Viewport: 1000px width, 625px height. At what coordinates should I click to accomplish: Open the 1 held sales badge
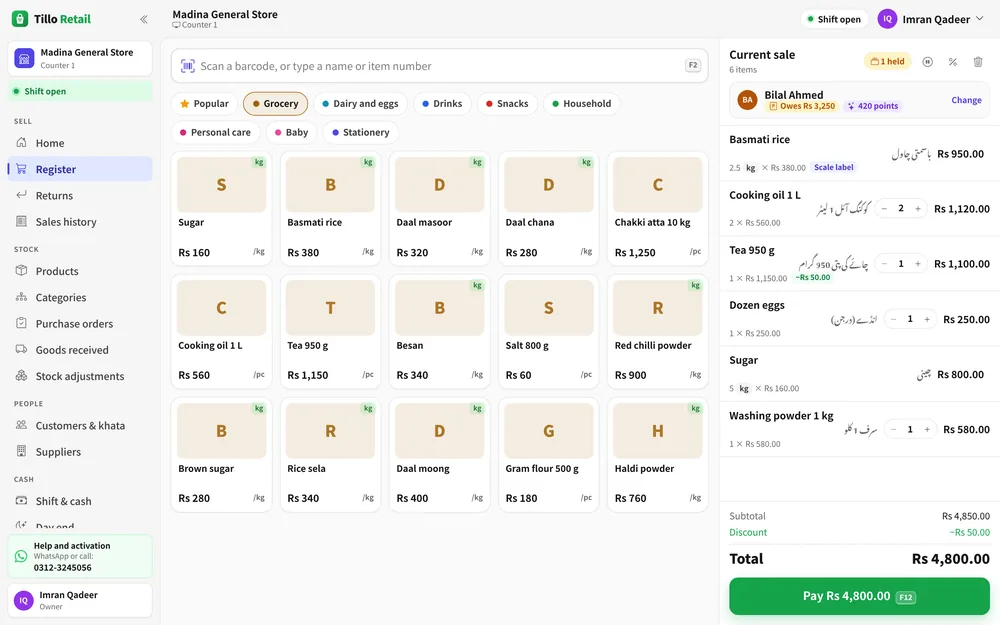point(887,62)
